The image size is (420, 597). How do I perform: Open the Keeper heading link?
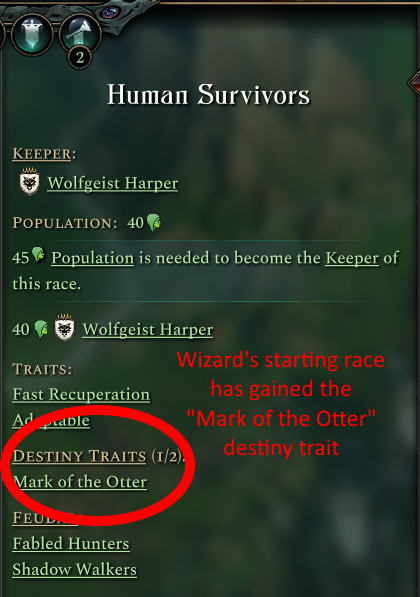42,153
